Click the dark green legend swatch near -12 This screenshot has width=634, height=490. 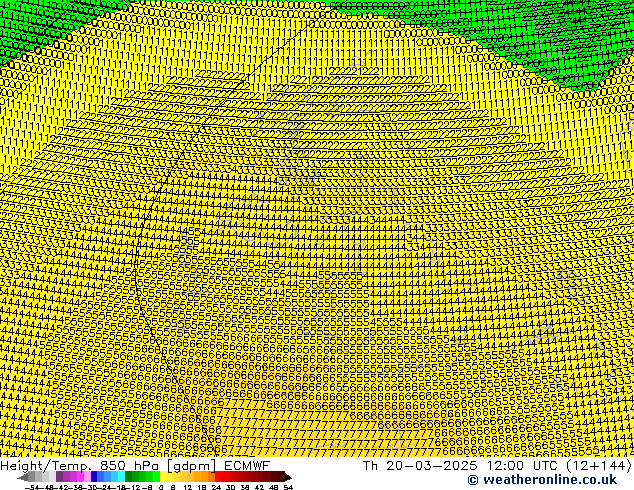pyautogui.click(x=129, y=476)
